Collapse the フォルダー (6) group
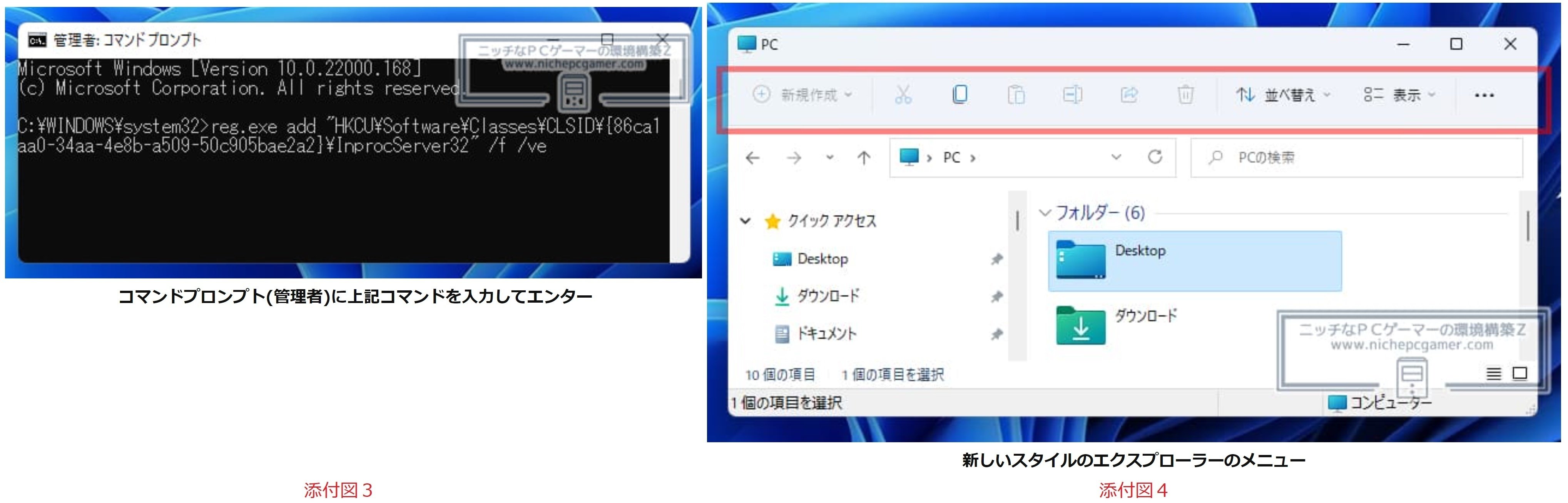Viewport: 1568px width, 503px height. [x=1045, y=213]
